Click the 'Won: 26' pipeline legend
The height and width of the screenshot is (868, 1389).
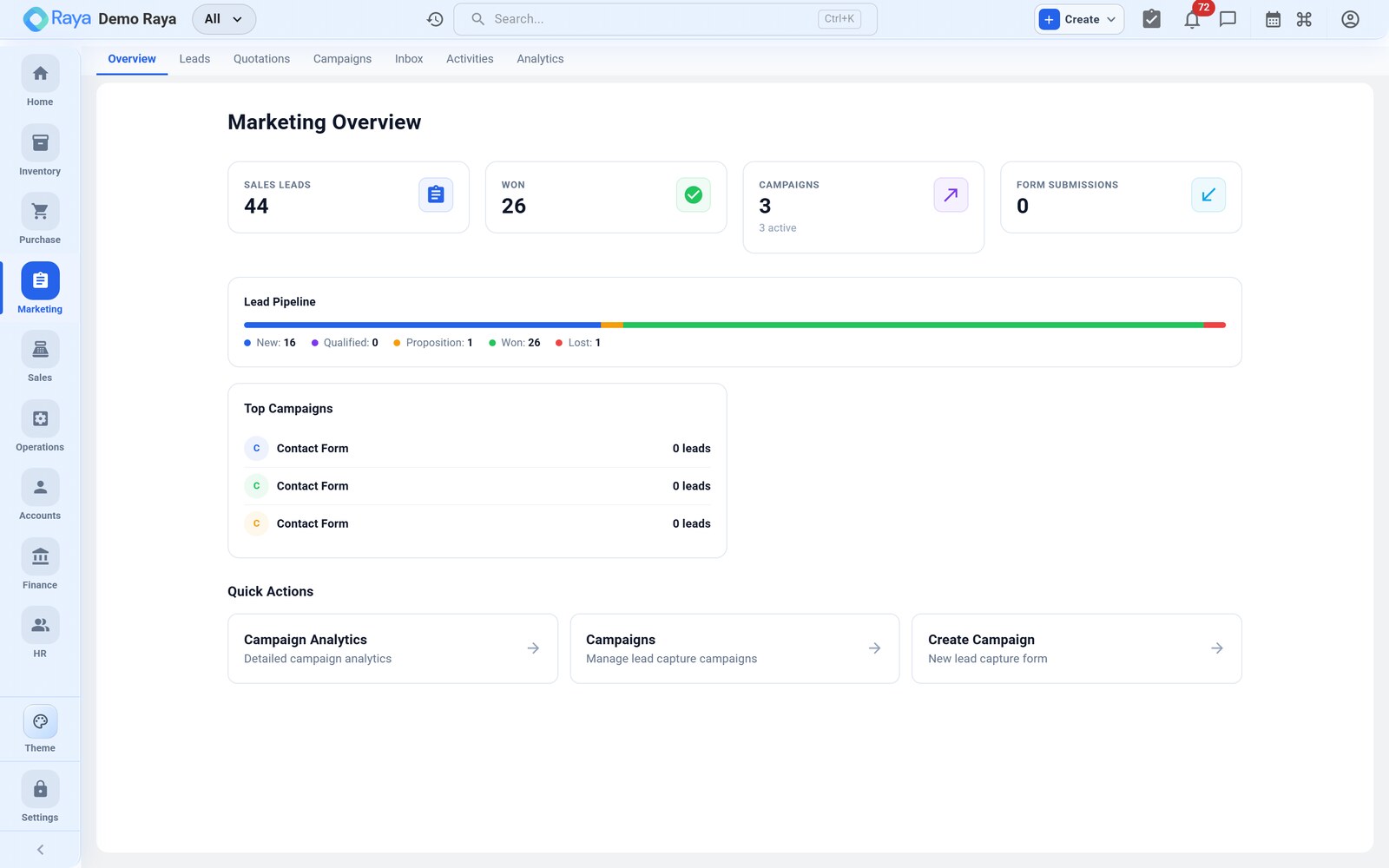(515, 343)
